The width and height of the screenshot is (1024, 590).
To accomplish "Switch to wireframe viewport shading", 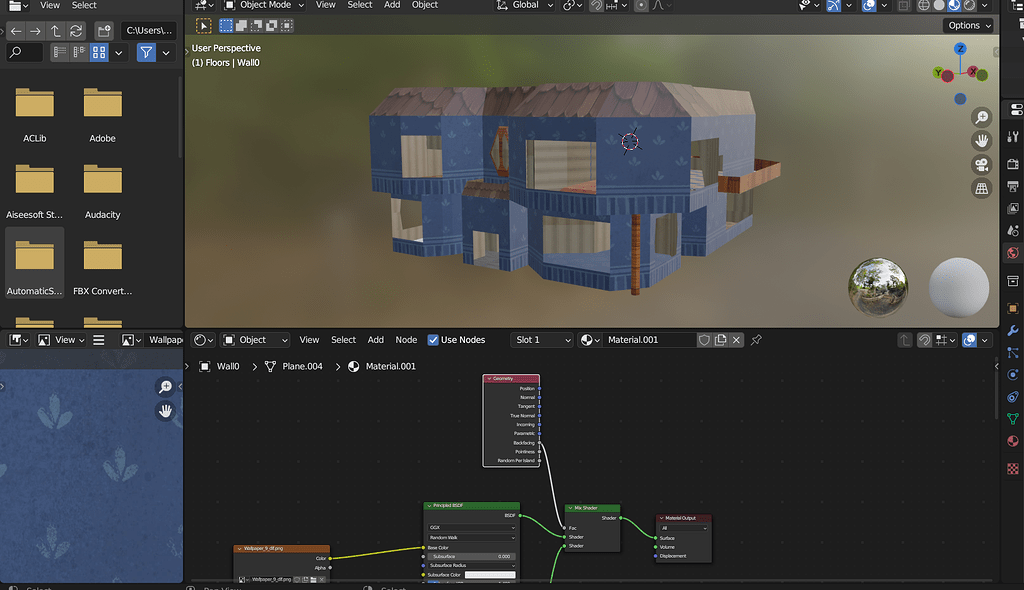I will coord(923,5).
